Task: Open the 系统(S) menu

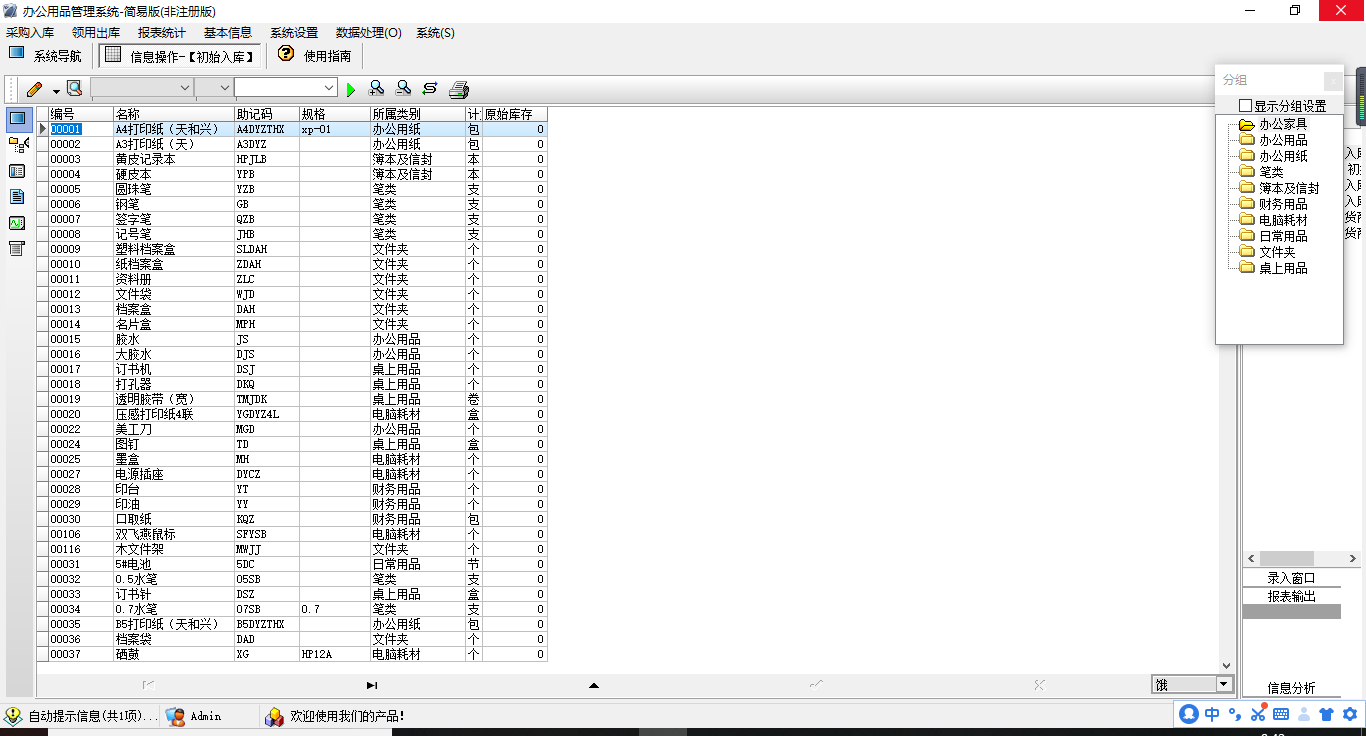Action: tap(435, 33)
